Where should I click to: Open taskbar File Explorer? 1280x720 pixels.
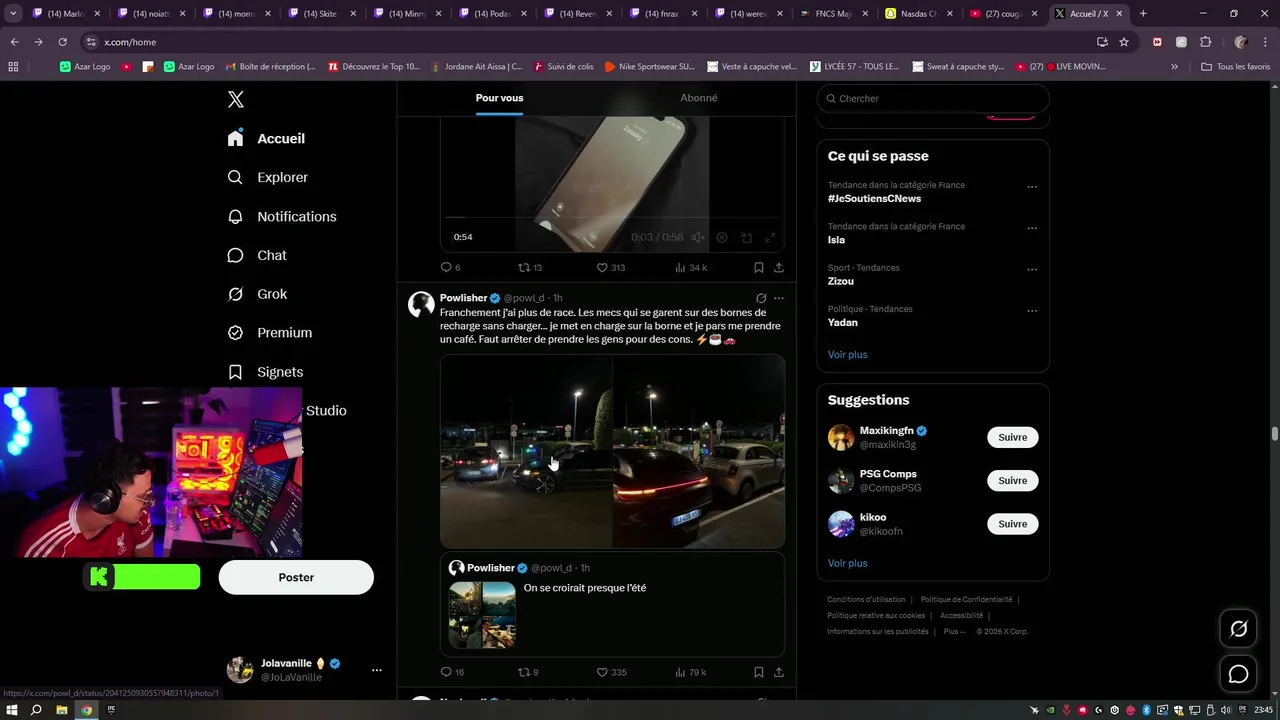coord(61,710)
